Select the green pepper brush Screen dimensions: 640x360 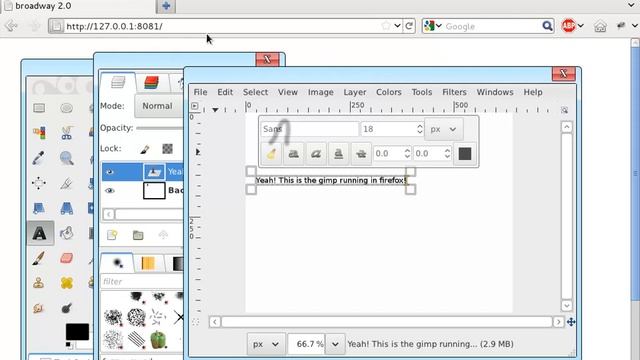click(158, 339)
